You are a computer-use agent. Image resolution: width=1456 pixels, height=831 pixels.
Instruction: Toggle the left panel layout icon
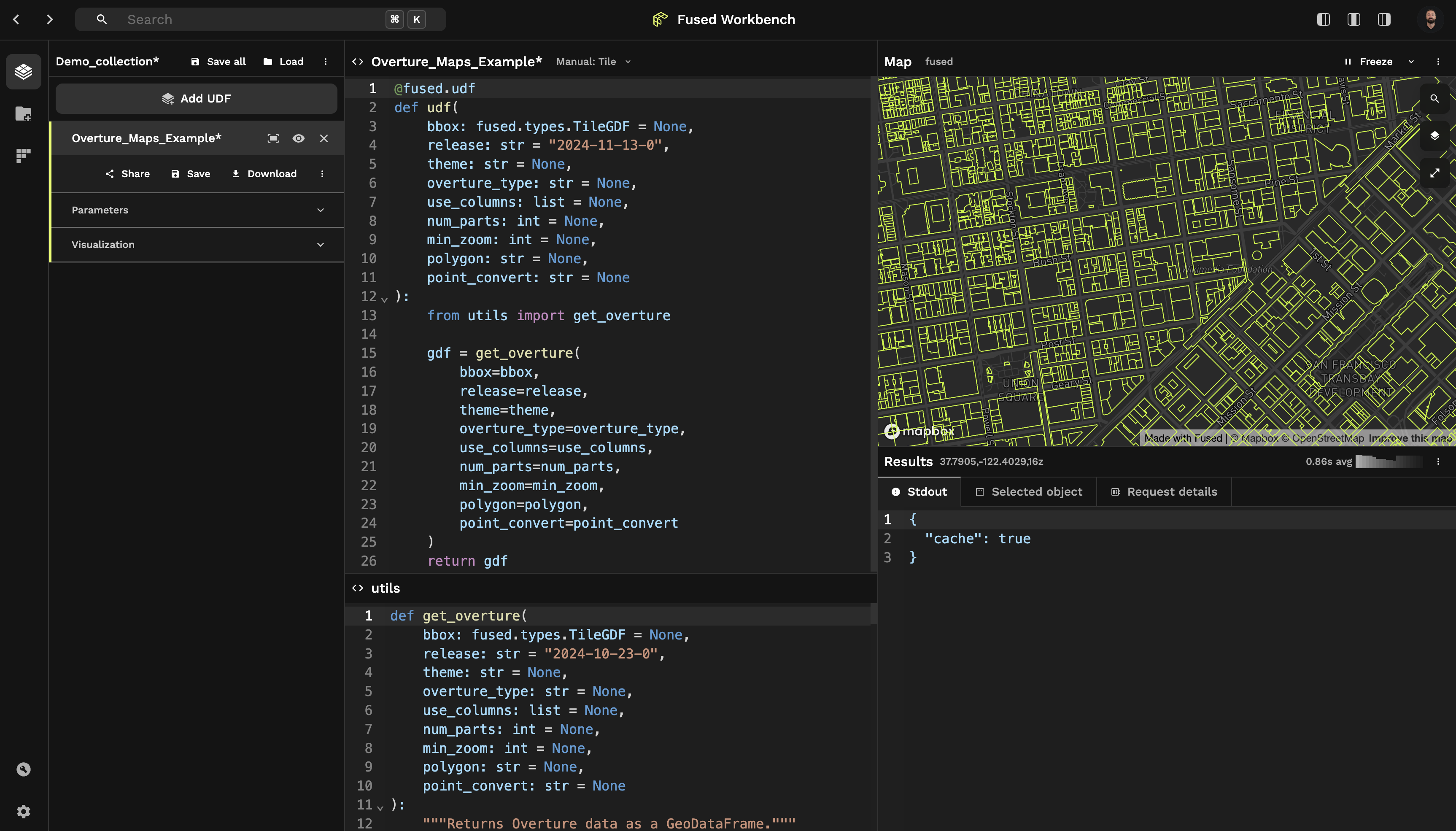point(1323,19)
